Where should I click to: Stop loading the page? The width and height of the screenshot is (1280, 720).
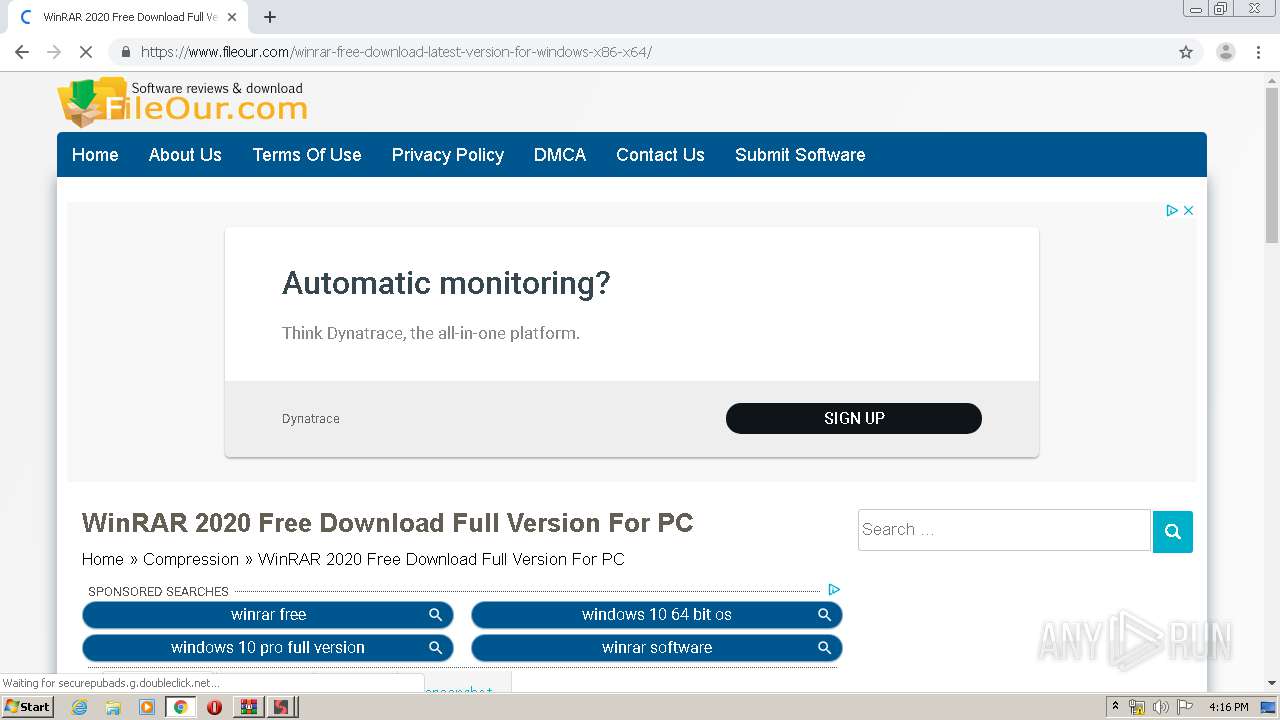pos(86,52)
